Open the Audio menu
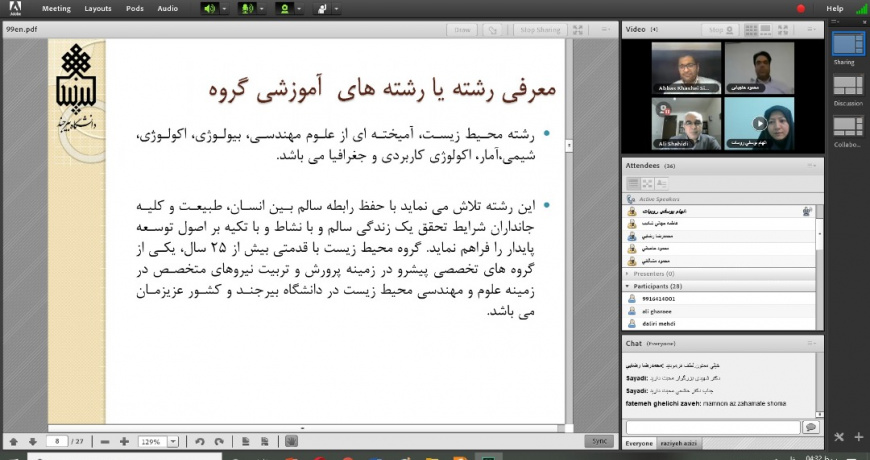 (x=168, y=8)
